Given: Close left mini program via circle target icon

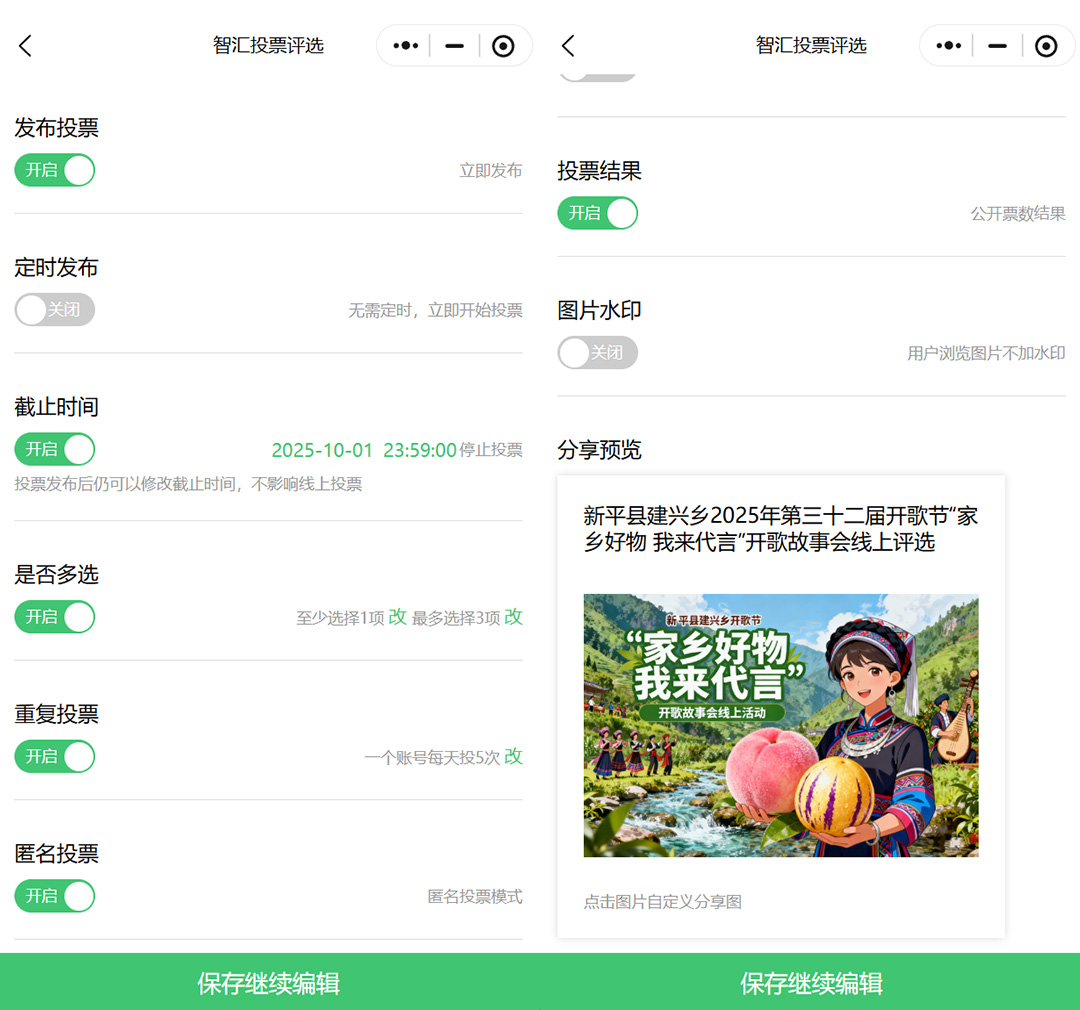Looking at the screenshot, I should pyautogui.click(x=503, y=46).
